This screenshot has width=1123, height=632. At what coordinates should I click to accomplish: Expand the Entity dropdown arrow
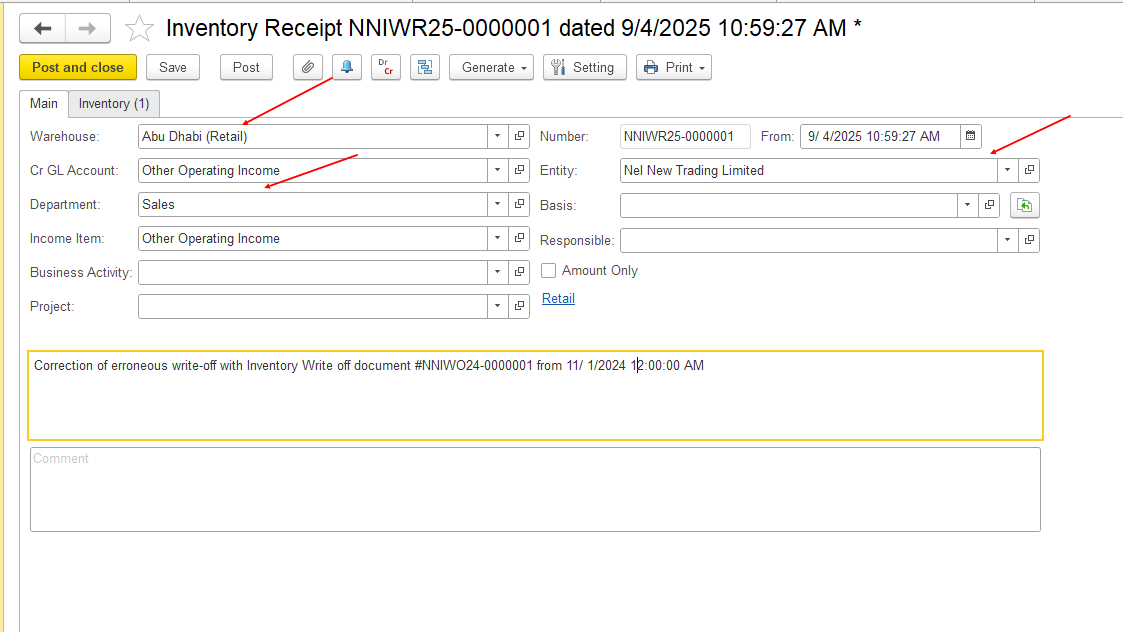tap(1007, 170)
